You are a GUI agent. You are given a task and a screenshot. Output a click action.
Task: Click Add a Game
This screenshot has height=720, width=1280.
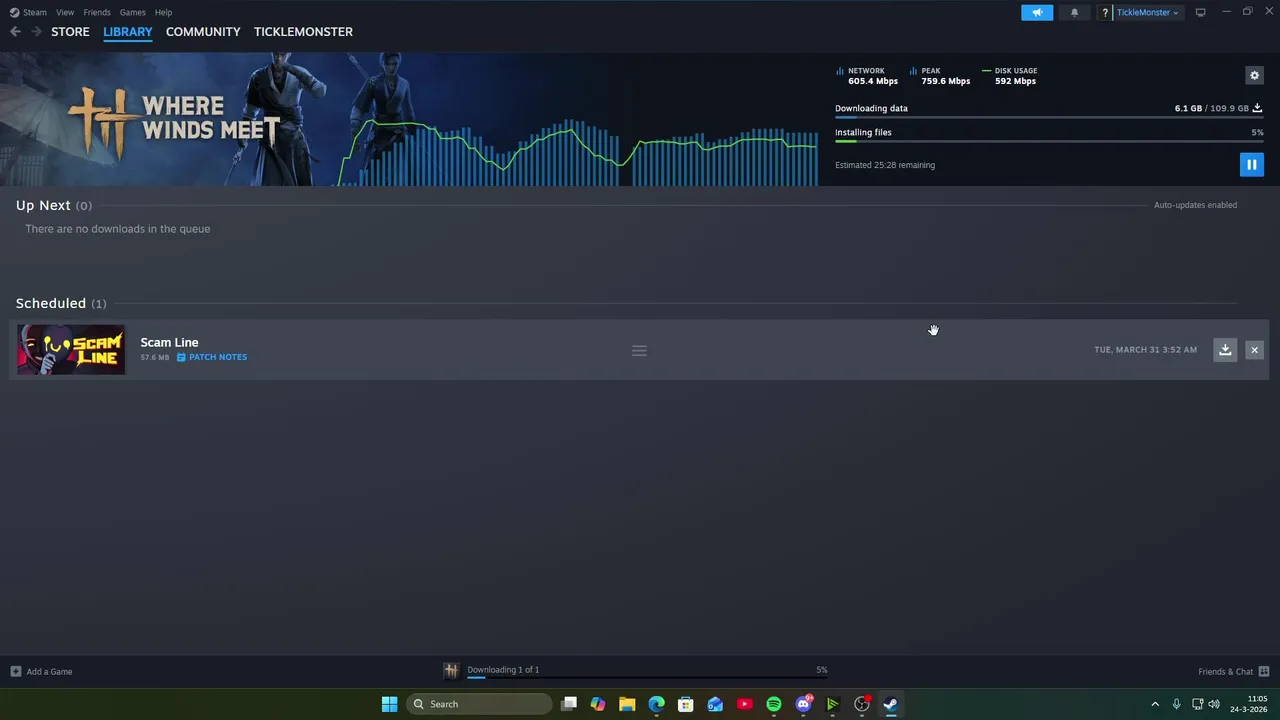coord(41,671)
